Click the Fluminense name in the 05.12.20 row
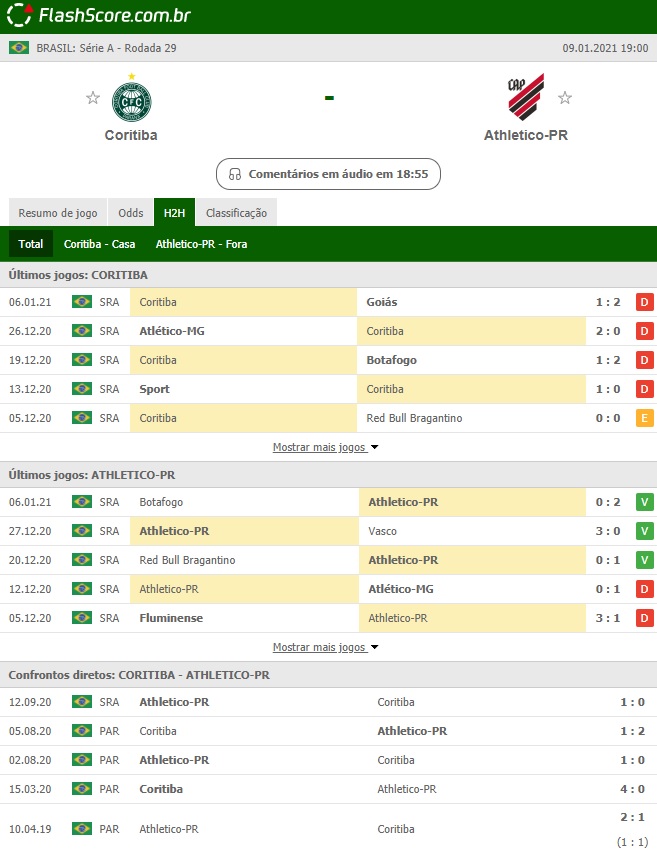Image resolution: width=657 pixels, height=853 pixels. coord(171,618)
